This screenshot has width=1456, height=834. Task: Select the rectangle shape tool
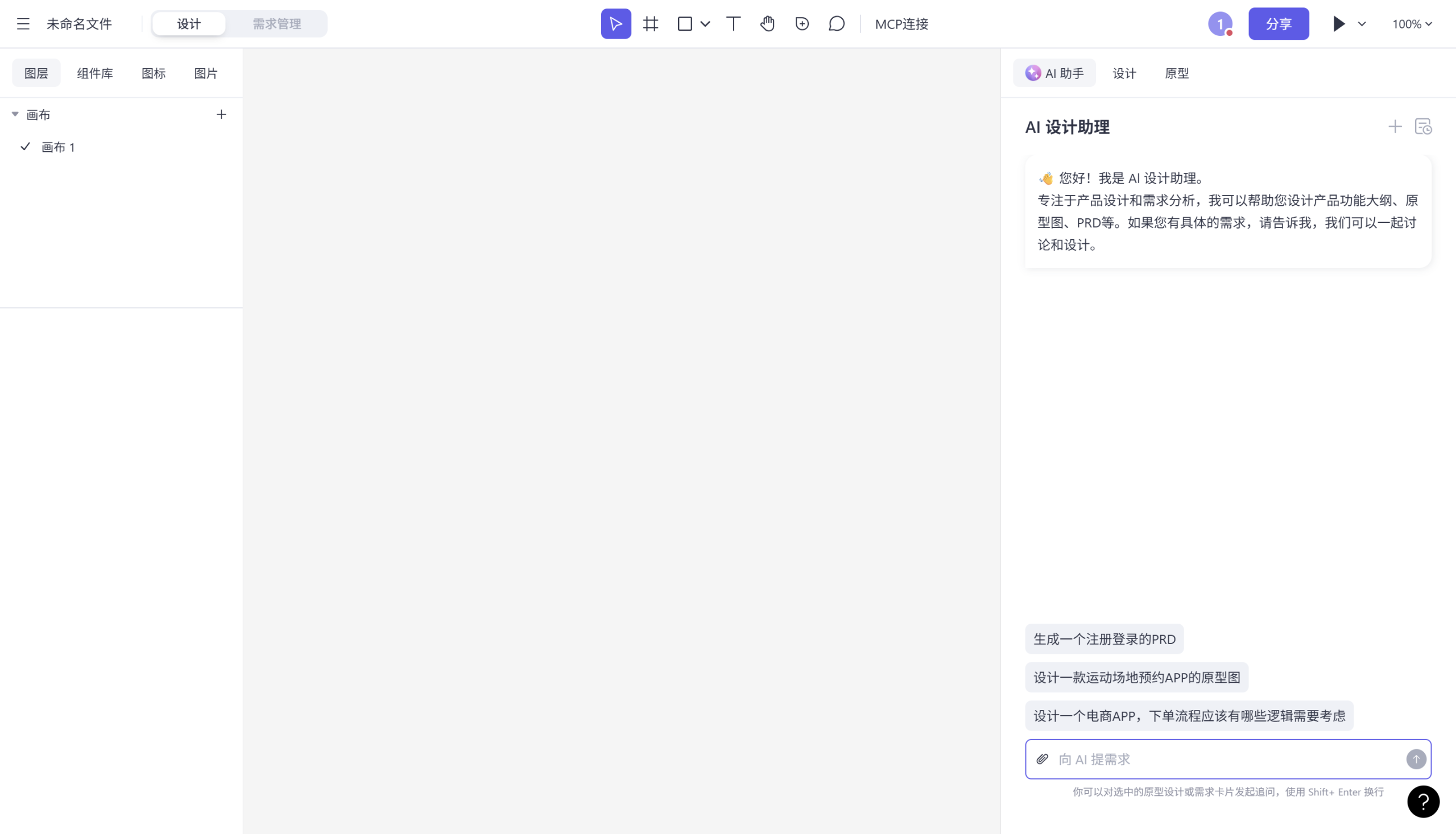click(684, 23)
